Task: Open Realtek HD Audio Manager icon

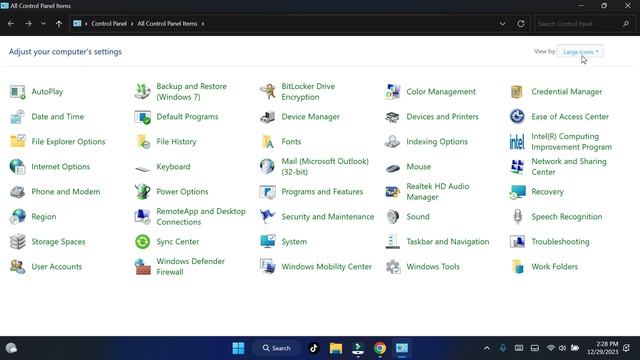Action: click(x=392, y=191)
